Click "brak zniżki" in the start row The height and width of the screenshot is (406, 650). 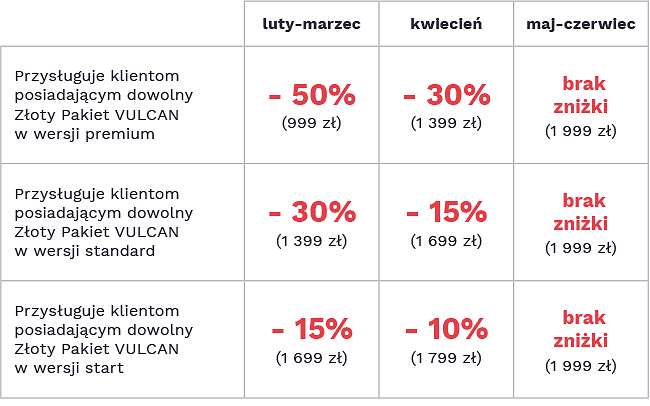(x=584, y=328)
